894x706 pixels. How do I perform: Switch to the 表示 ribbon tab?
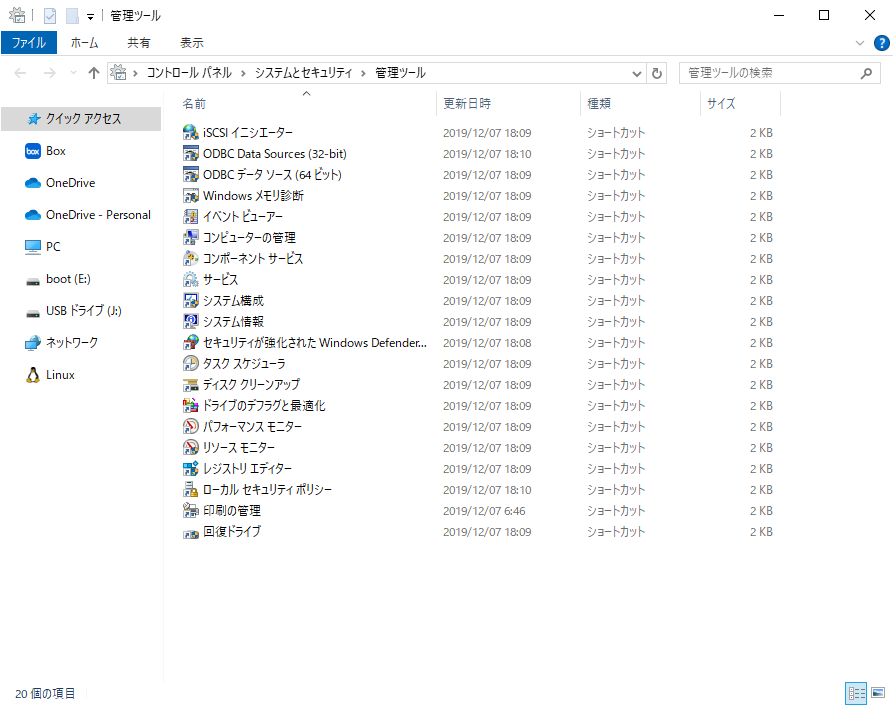192,43
